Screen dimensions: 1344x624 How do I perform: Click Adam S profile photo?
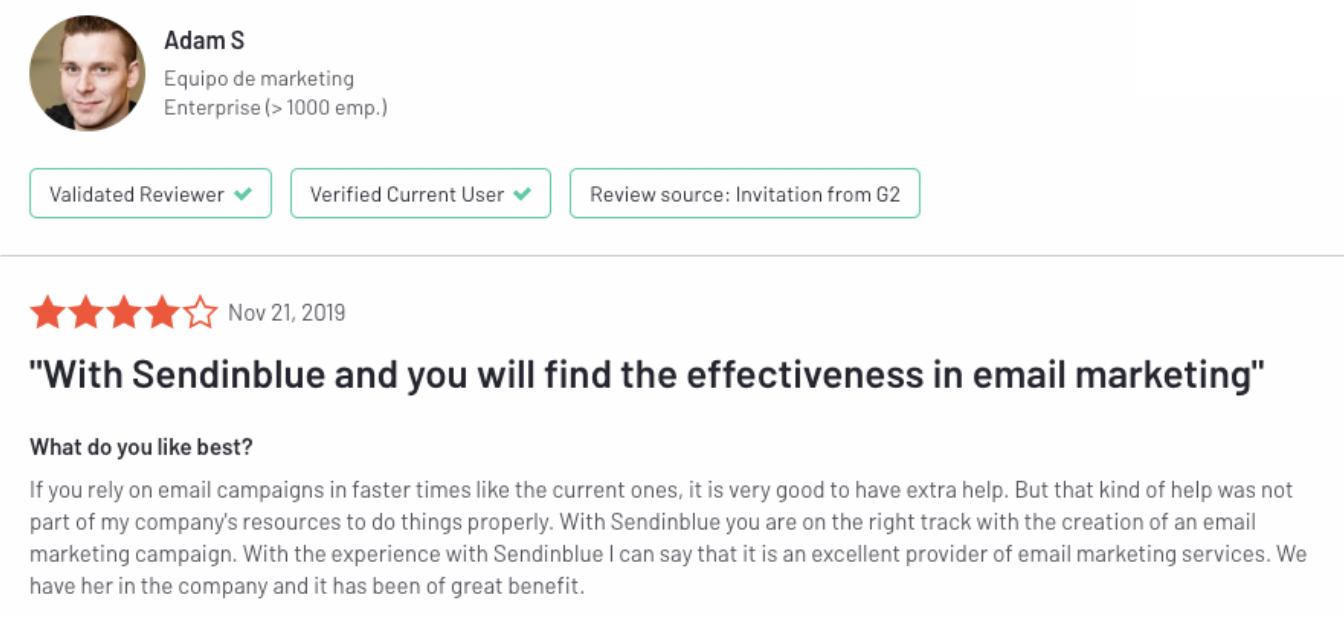click(x=87, y=73)
